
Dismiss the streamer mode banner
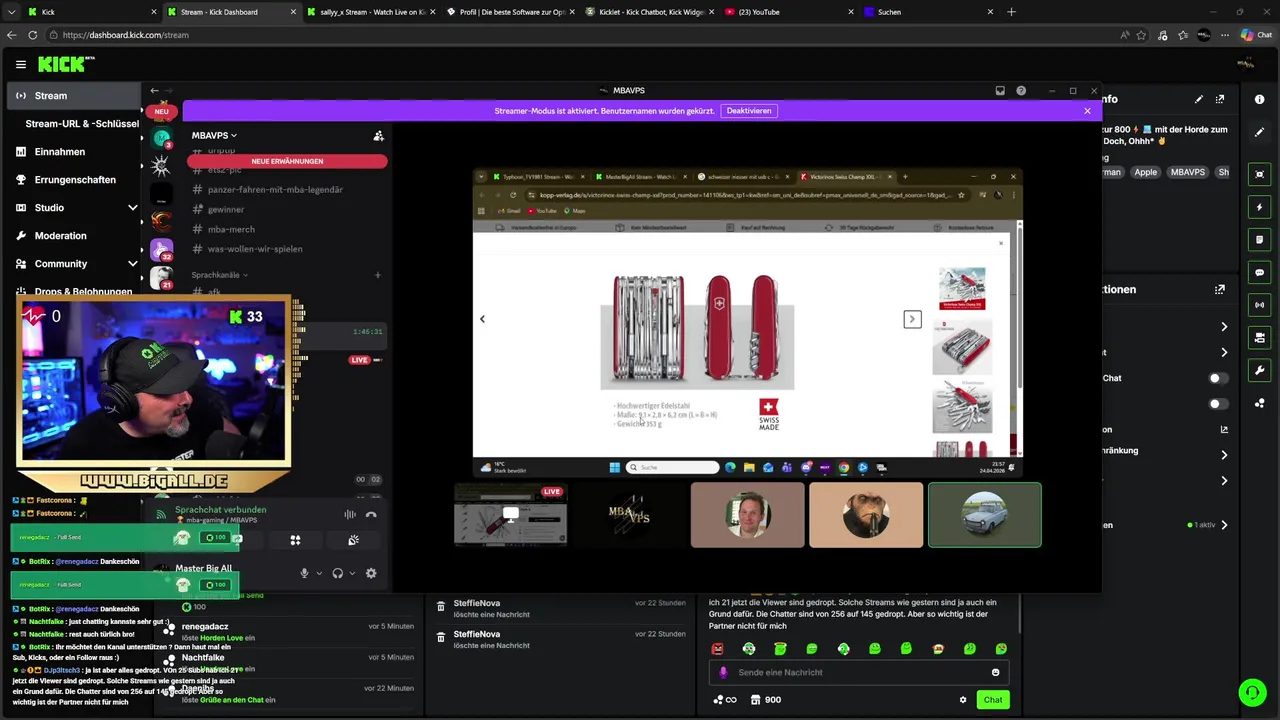(x=1087, y=111)
